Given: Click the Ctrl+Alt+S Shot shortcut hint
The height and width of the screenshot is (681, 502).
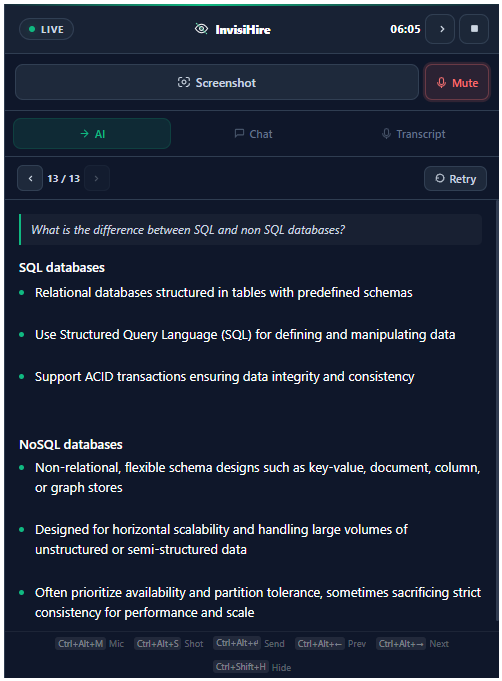Looking at the screenshot, I should [169, 644].
